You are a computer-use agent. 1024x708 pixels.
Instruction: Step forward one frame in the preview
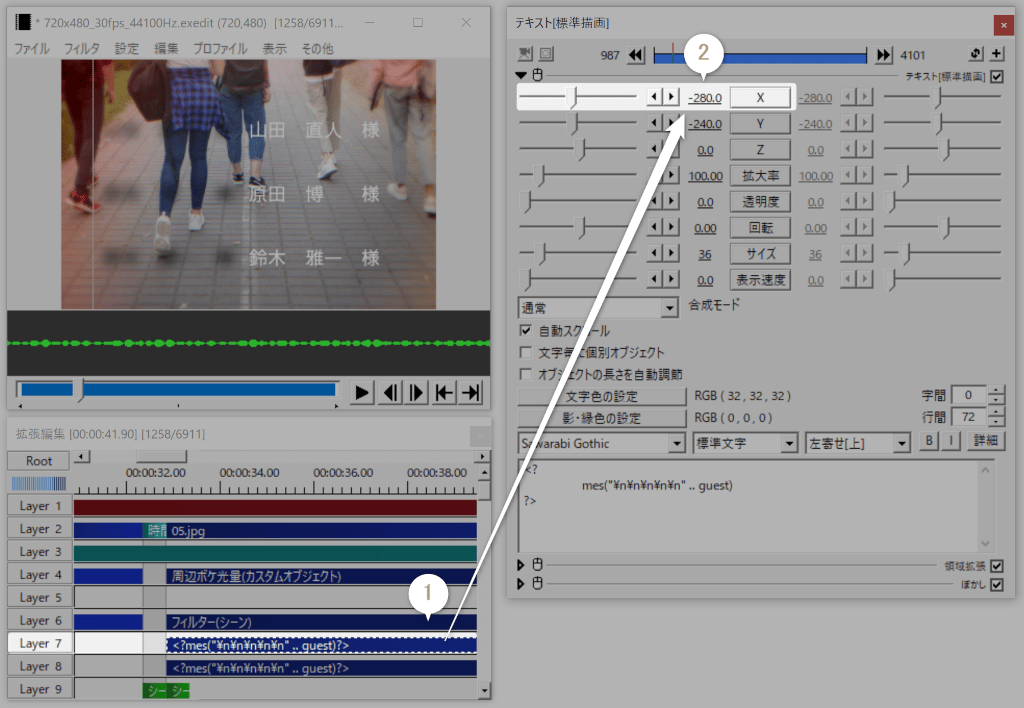click(x=417, y=392)
